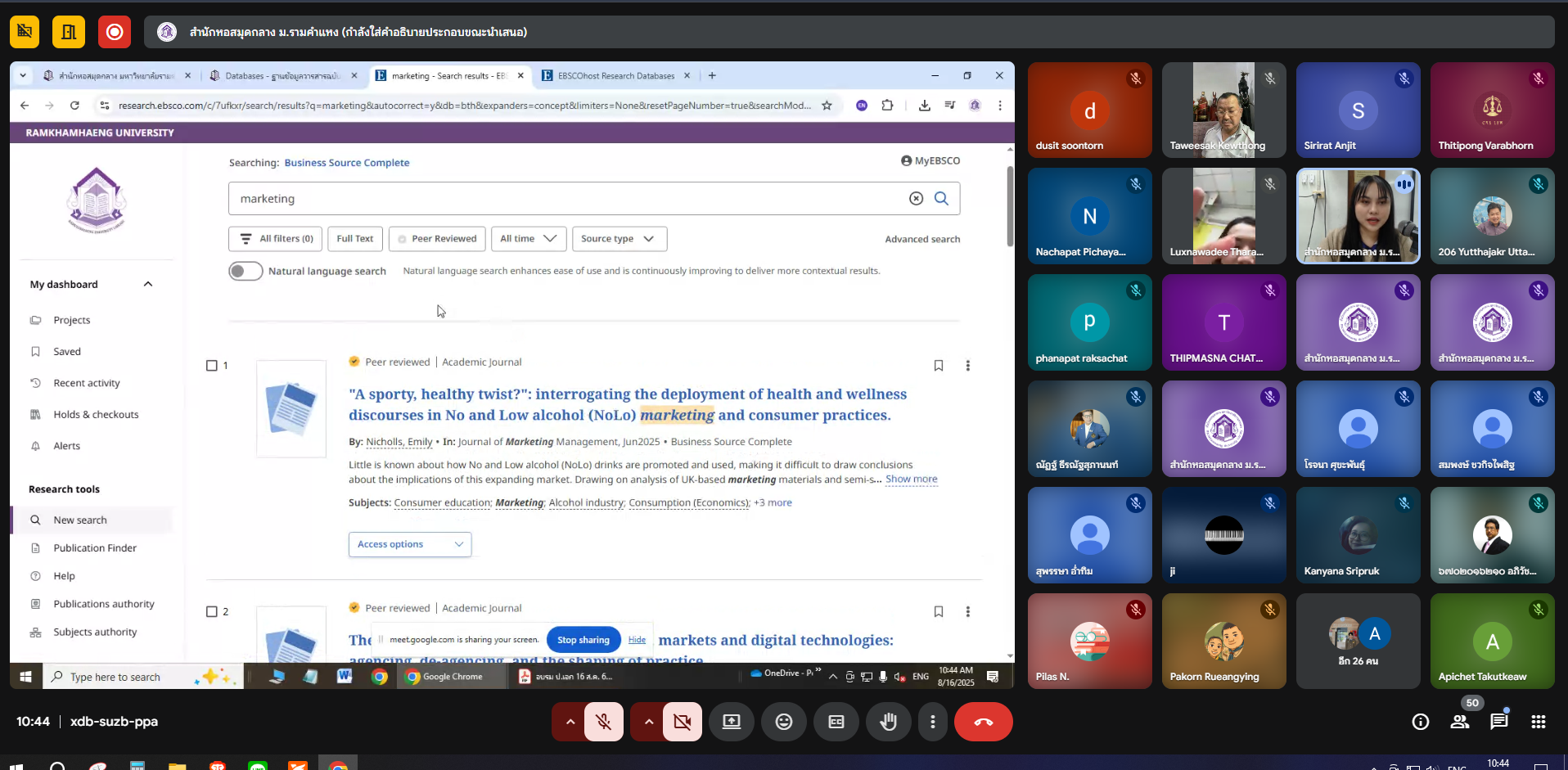
Task: Open video settings arrow beside camera
Action: point(649,722)
